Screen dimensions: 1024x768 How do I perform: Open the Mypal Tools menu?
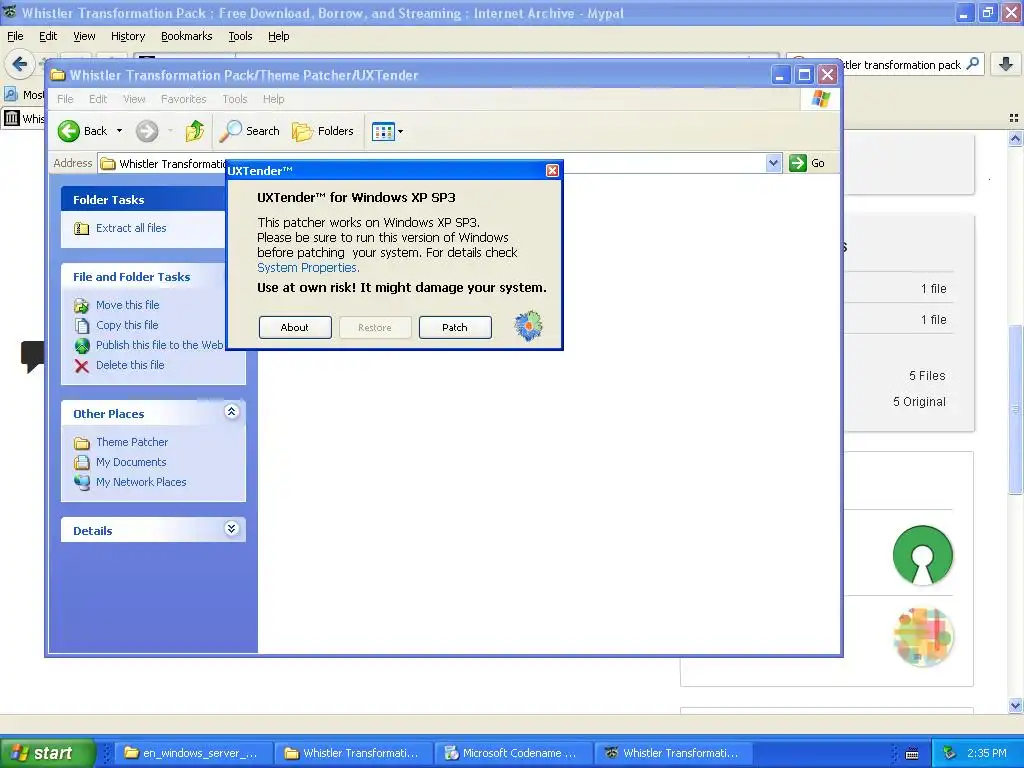pyautogui.click(x=240, y=36)
